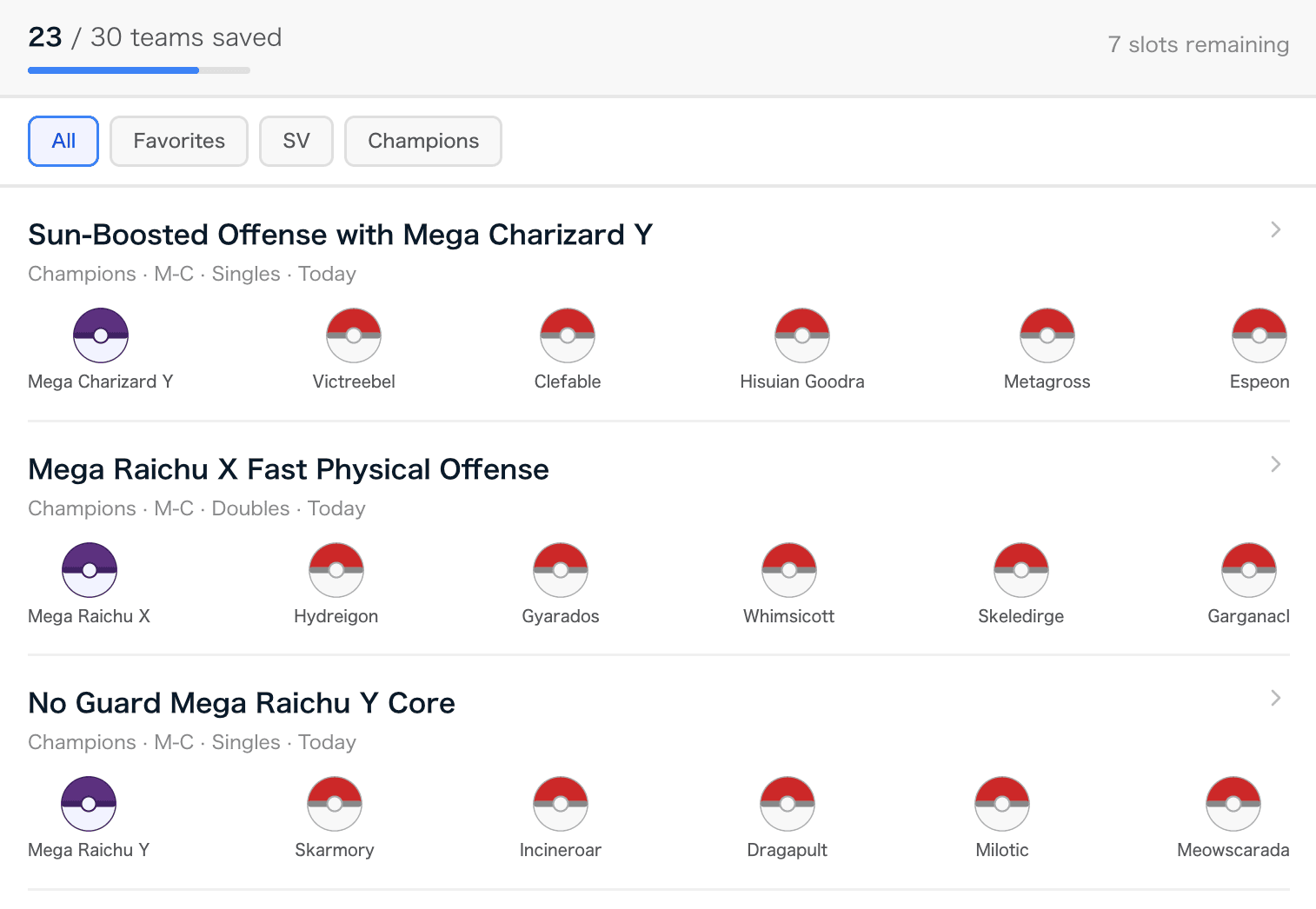Open Mega Raichu X team chevron arrow

1275,464
